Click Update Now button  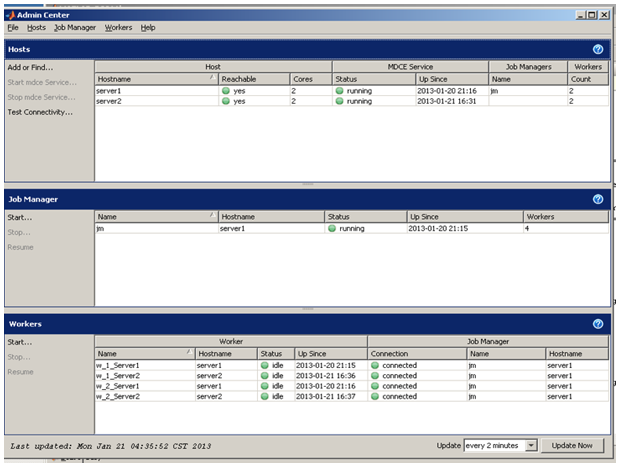coord(572,446)
